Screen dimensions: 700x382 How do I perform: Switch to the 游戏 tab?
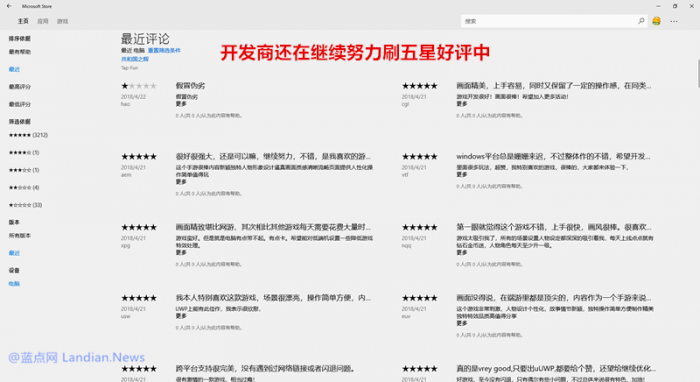tap(62, 21)
